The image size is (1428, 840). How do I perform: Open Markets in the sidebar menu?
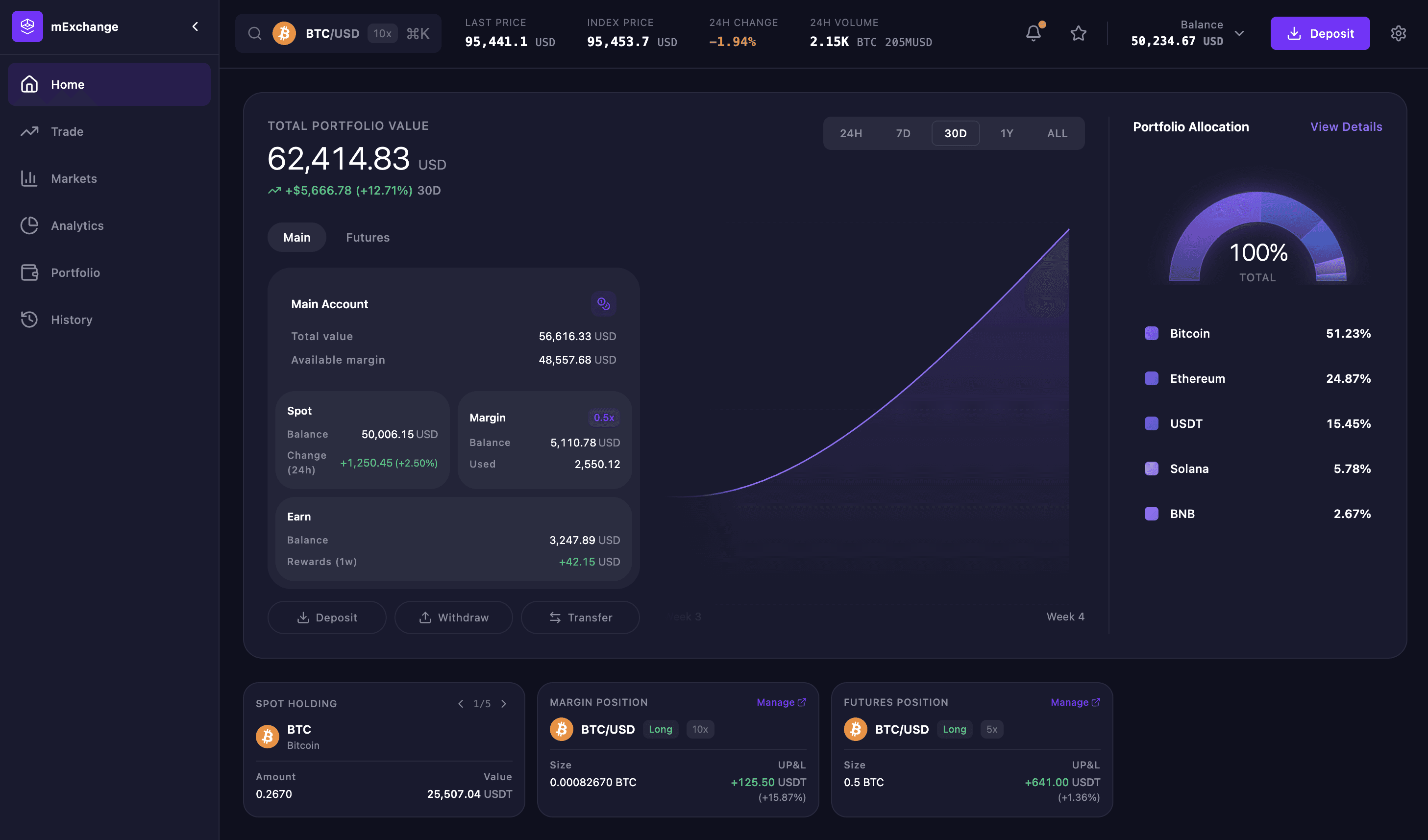point(74,178)
